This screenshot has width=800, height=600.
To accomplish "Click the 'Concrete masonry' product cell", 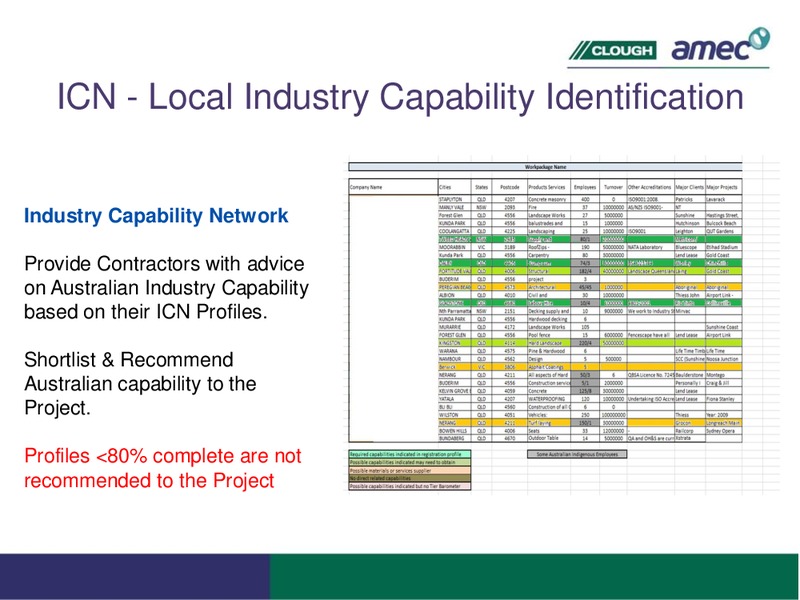I will coord(549,199).
